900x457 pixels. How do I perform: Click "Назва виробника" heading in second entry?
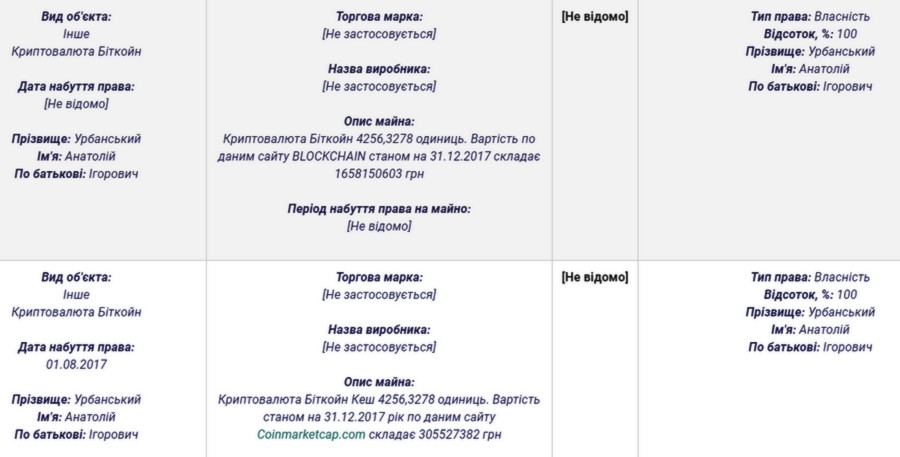click(x=379, y=329)
